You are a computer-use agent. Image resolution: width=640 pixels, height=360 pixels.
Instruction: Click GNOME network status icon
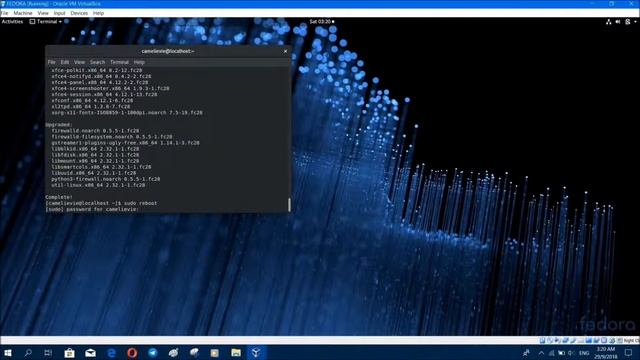tap(608, 22)
